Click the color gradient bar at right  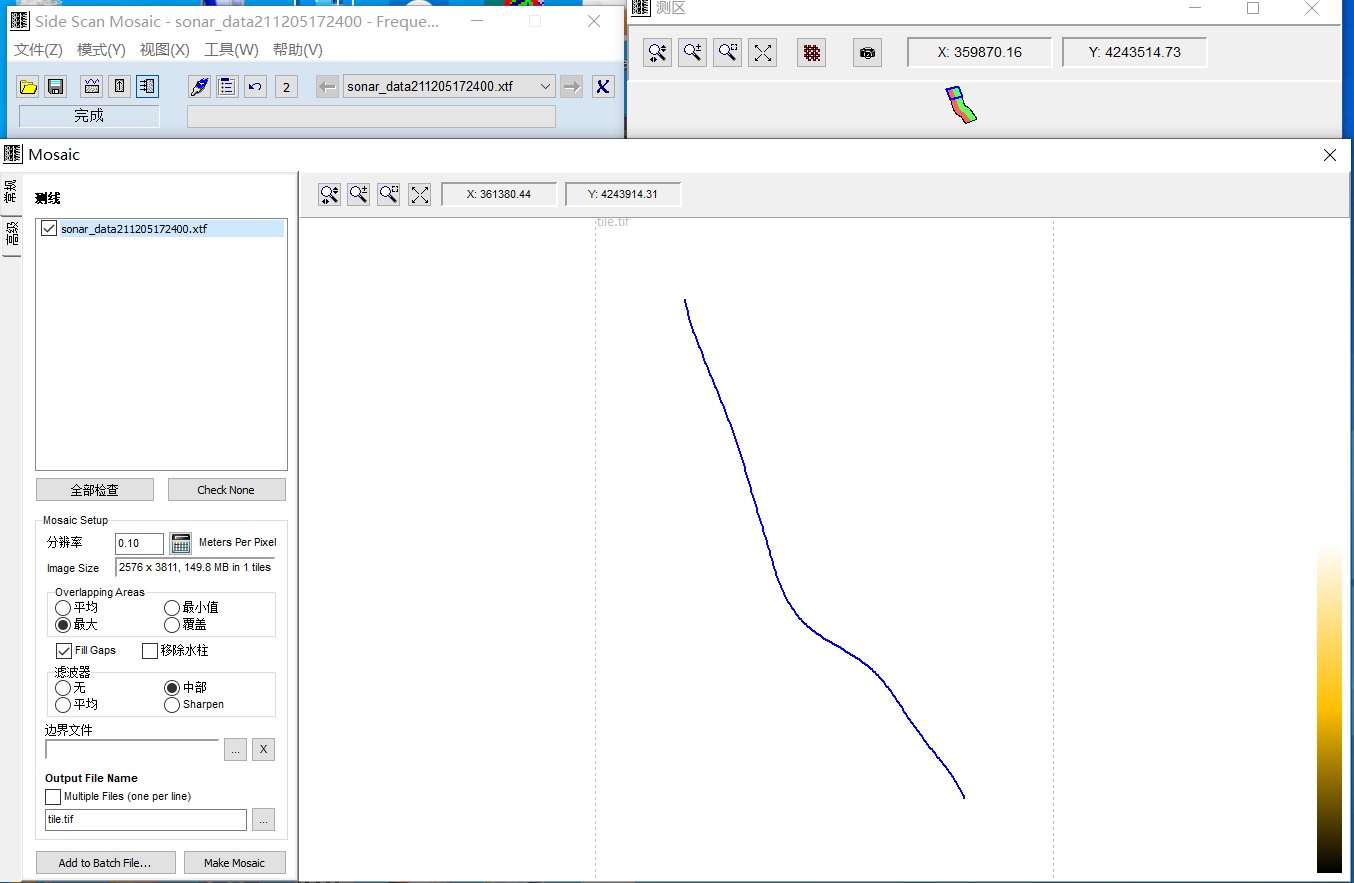[1328, 710]
